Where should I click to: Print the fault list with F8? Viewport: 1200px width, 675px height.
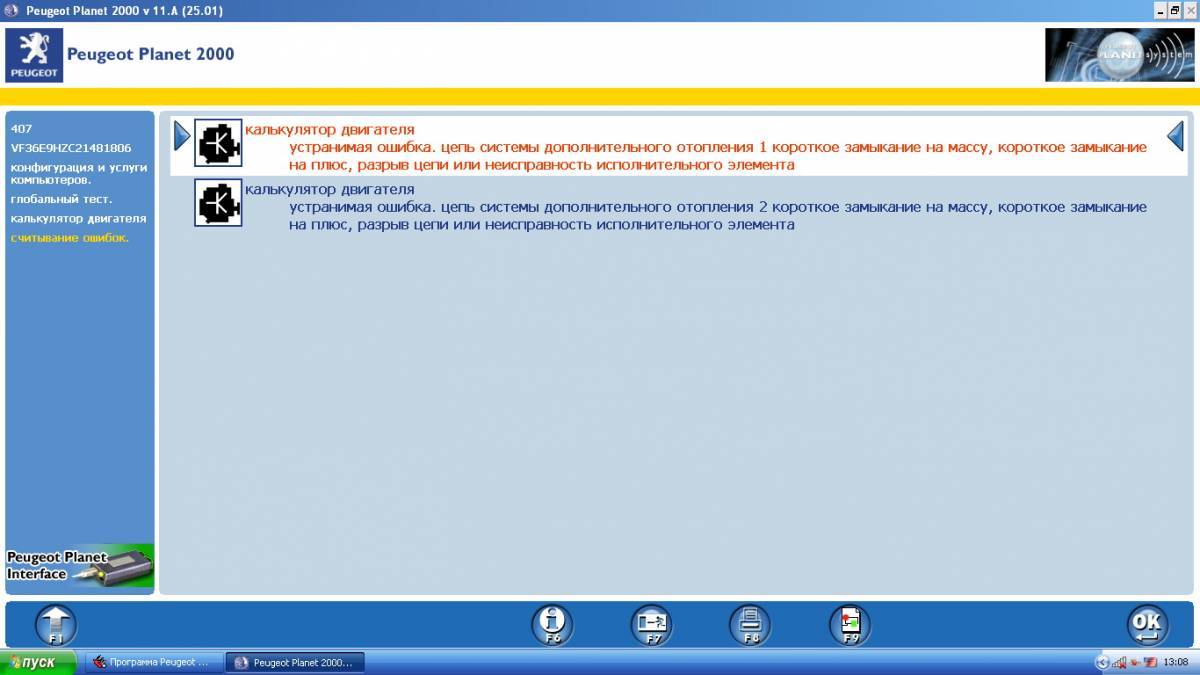coord(750,624)
